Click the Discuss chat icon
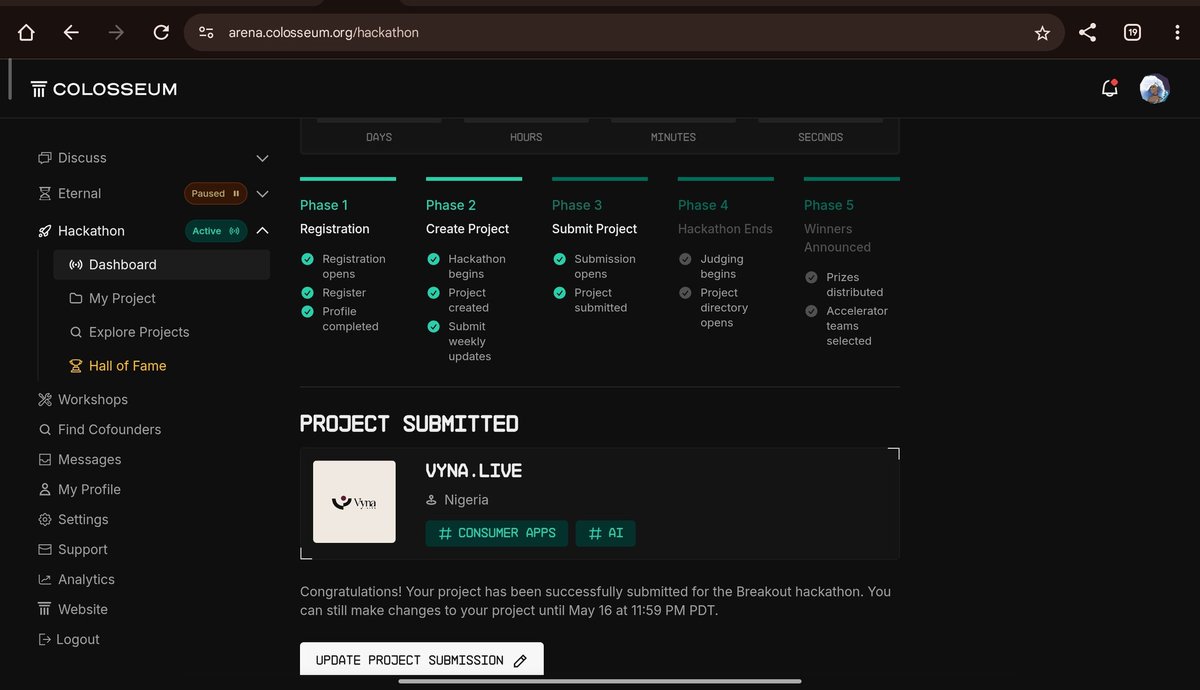 [44, 158]
